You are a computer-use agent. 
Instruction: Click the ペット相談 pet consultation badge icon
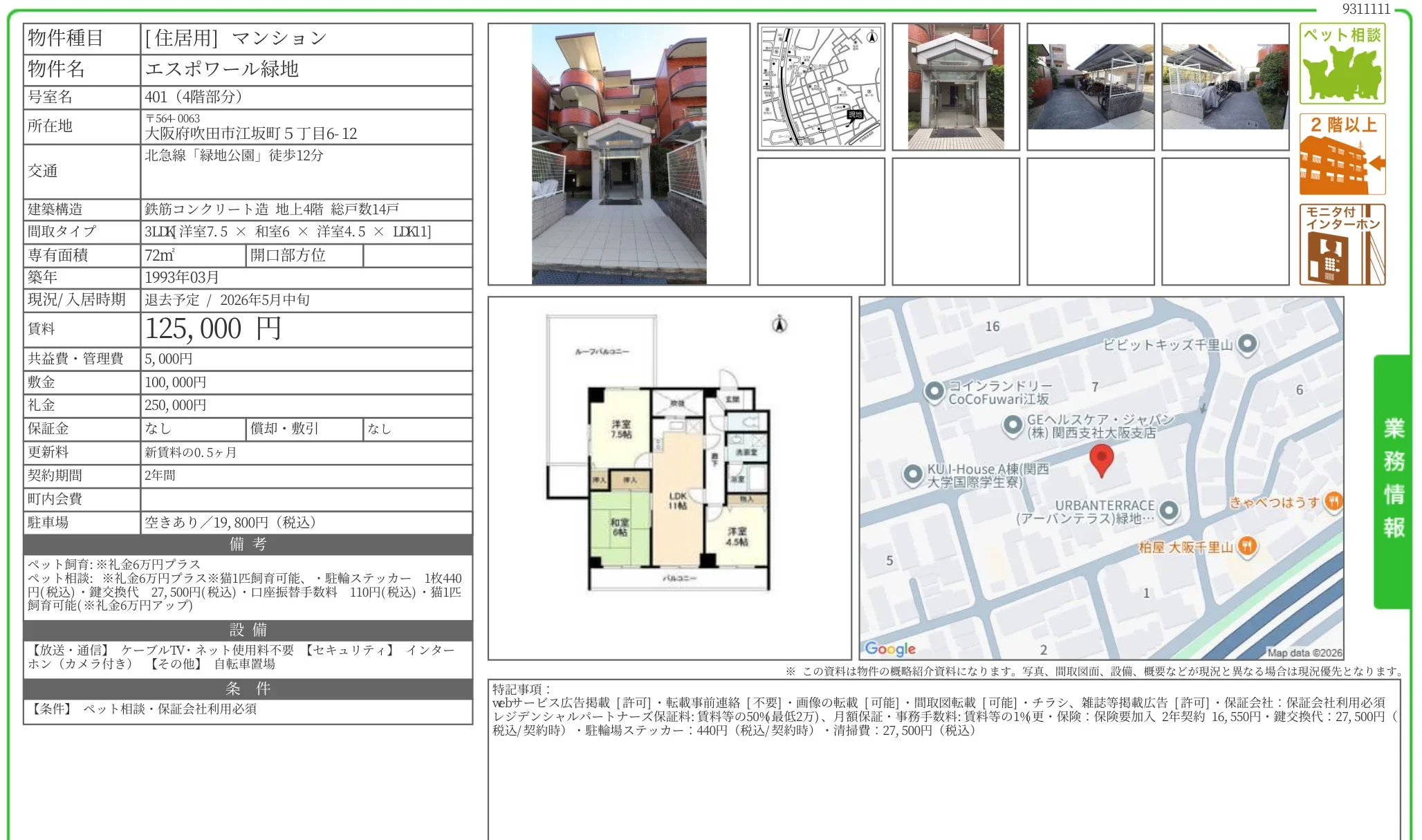point(1342,64)
